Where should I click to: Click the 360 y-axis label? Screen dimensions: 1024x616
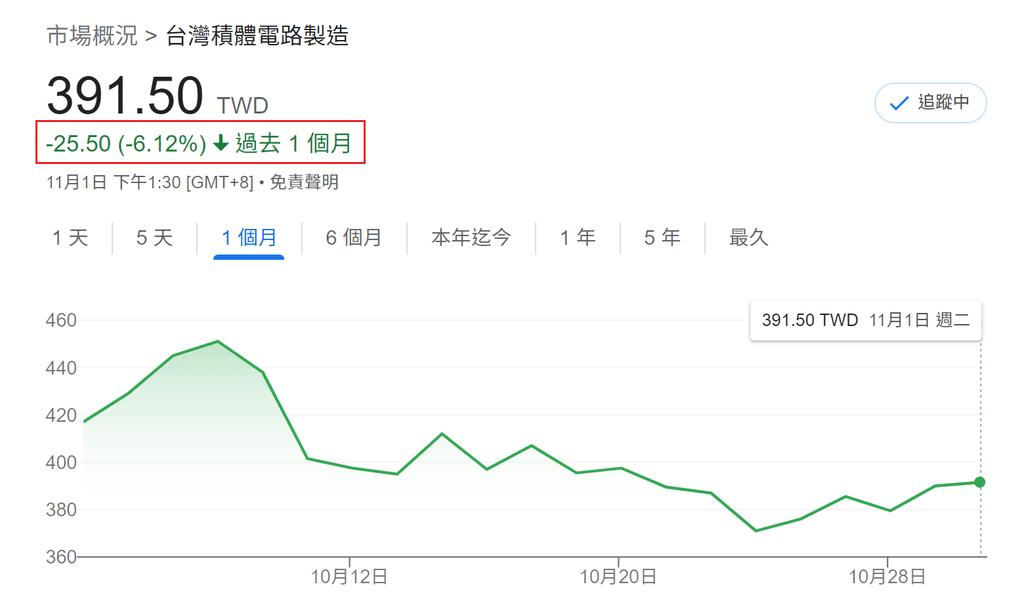coord(61,557)
